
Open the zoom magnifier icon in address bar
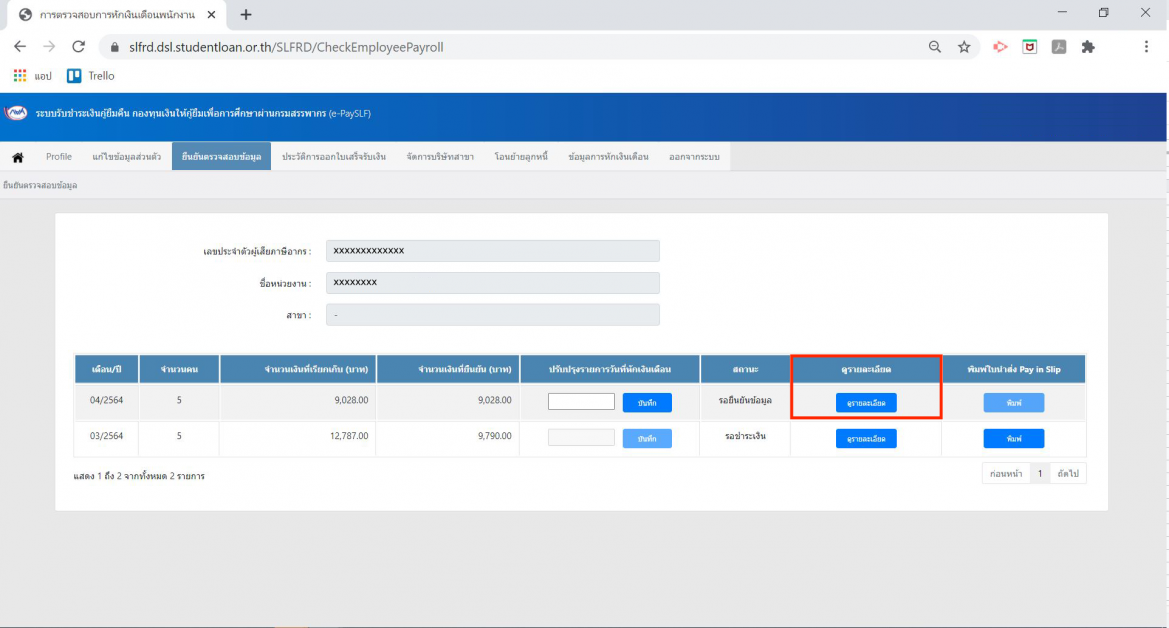click(x=935, y=47)
